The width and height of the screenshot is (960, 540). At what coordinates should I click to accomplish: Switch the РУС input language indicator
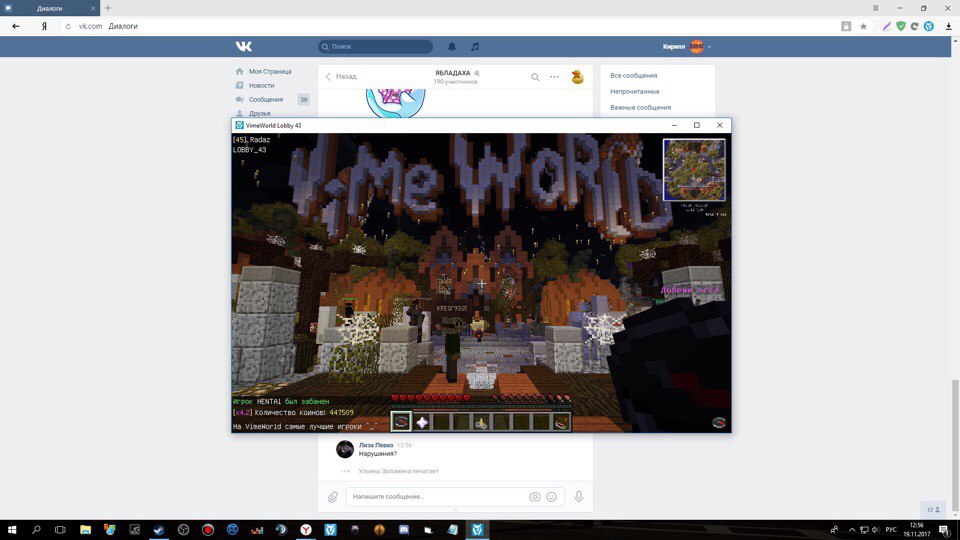click(x=891, y=530)
